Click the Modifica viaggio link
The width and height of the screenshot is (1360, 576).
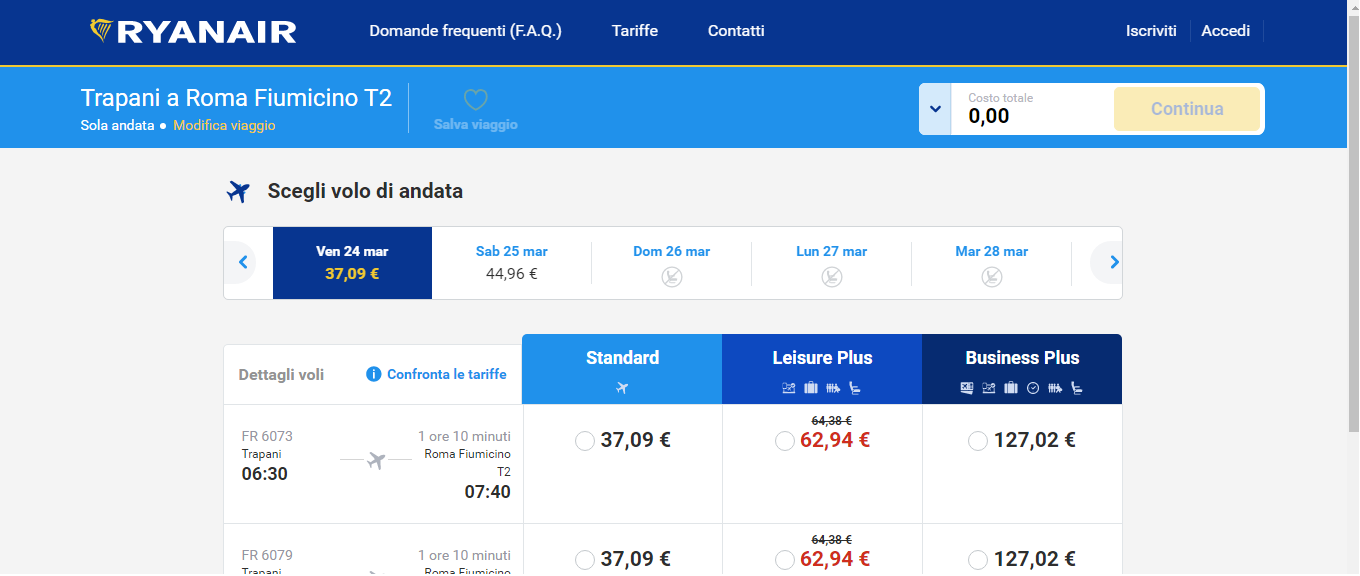coord(224,126)
